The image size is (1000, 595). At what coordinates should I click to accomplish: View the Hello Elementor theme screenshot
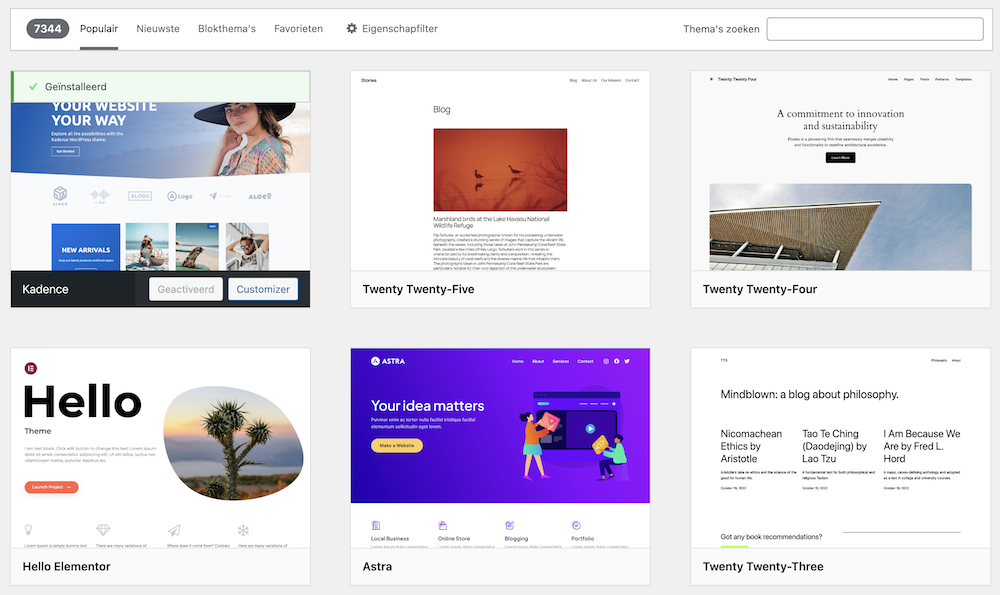[160, 447]
